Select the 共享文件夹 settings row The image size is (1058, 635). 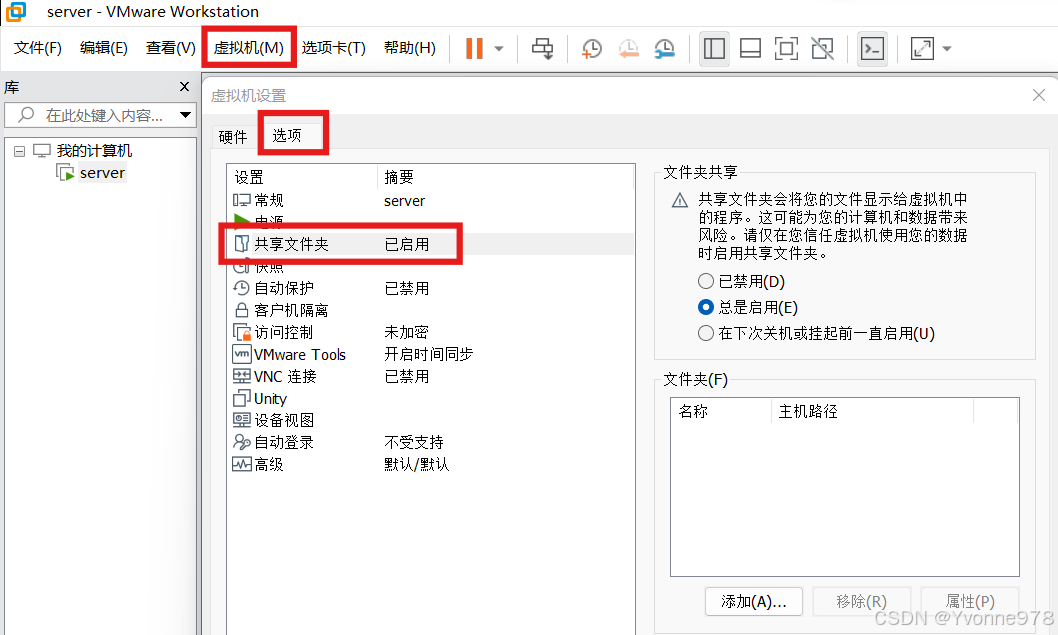(430, 244)
